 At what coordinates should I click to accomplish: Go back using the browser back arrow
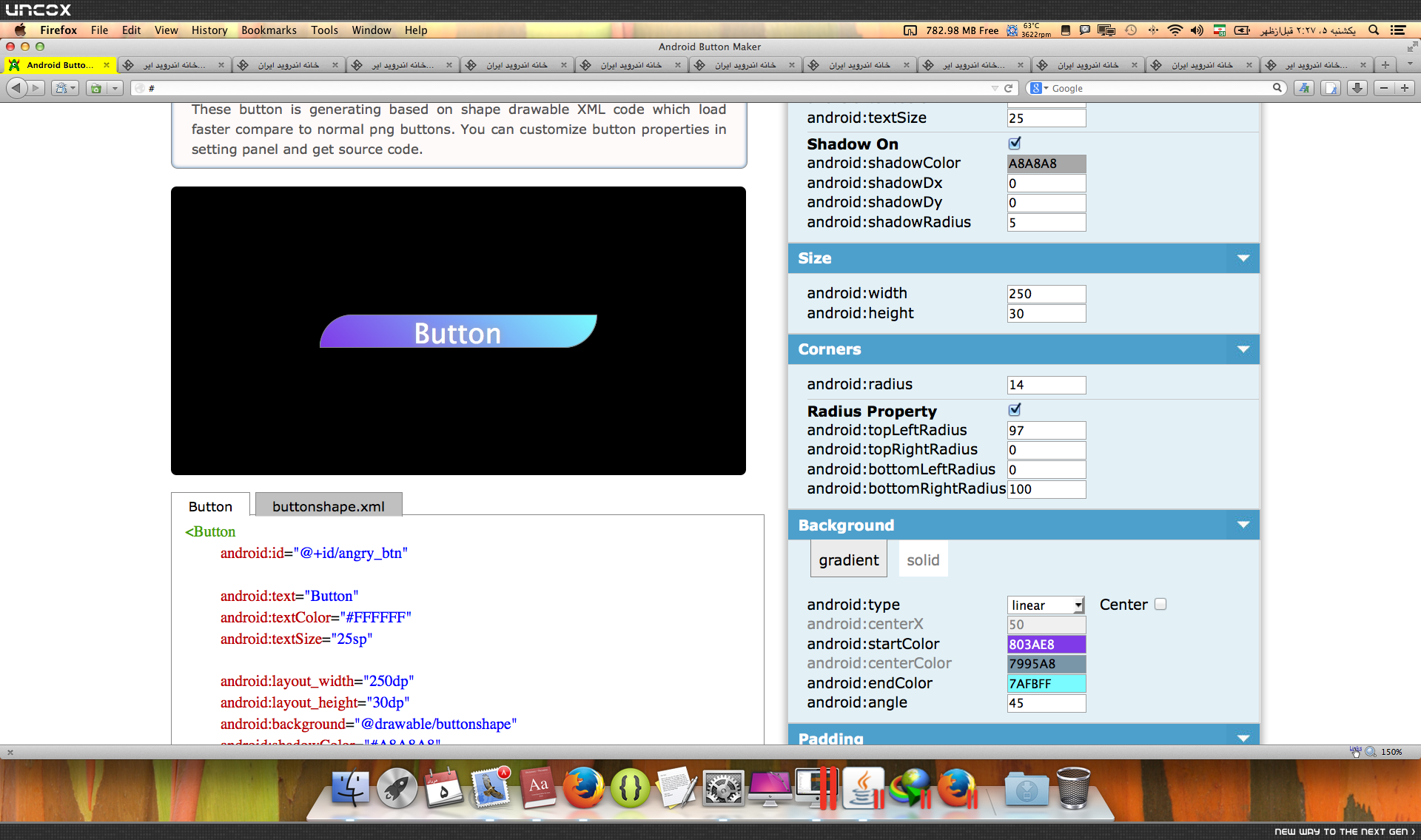tap(16, 88)
